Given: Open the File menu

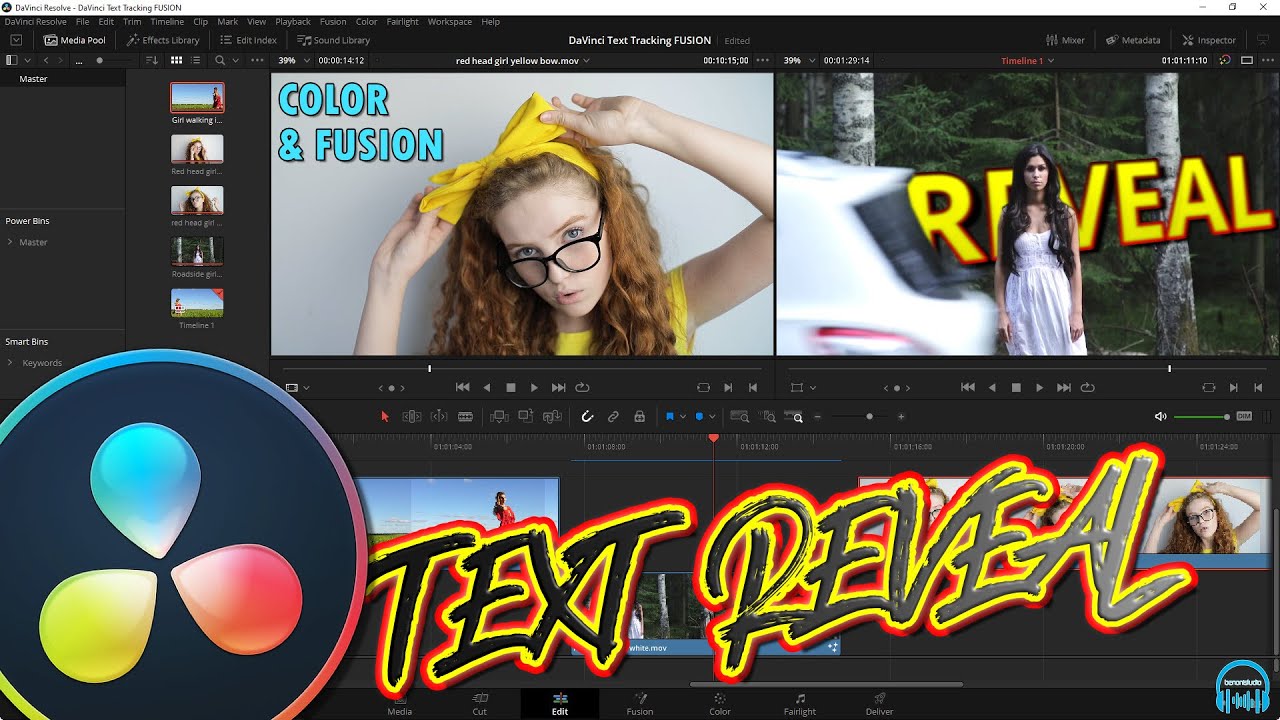Looking at the screenshot, I should click(x=83, y=21).
